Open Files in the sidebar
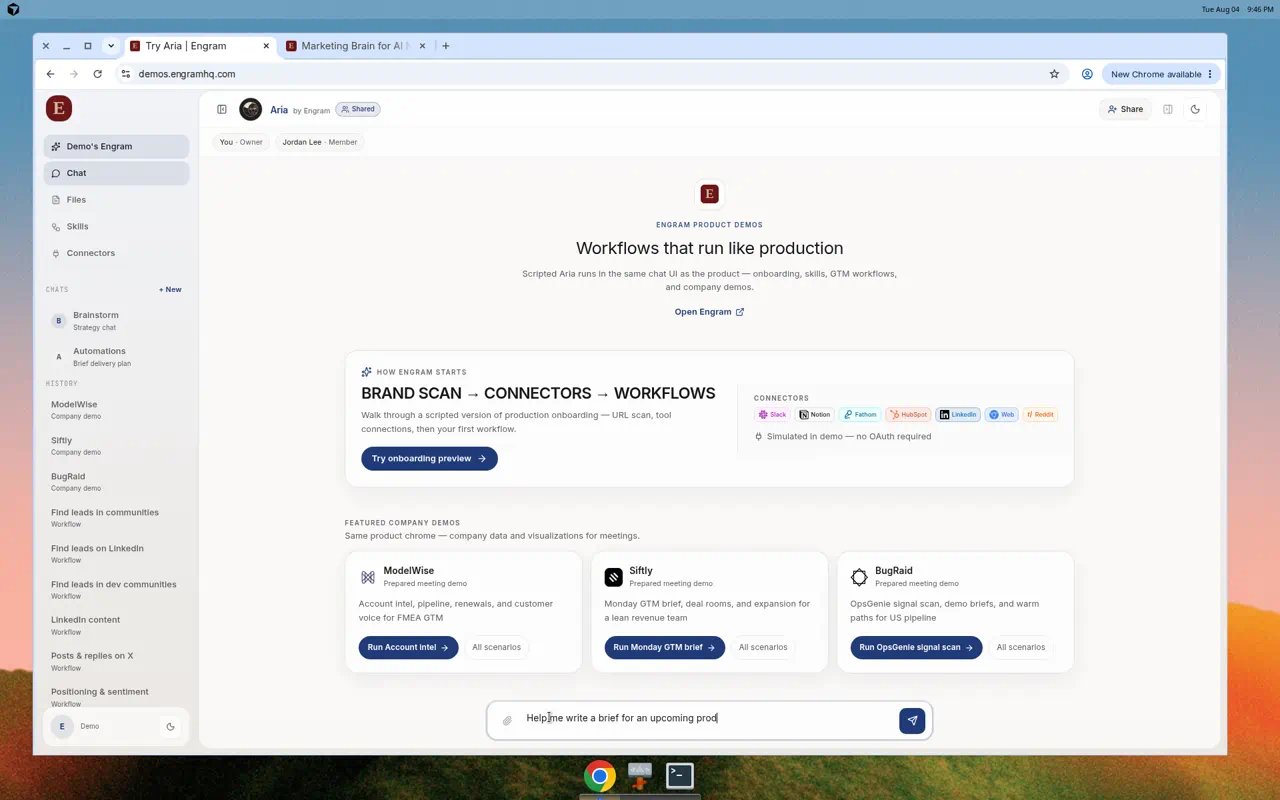 coord(116,200)
